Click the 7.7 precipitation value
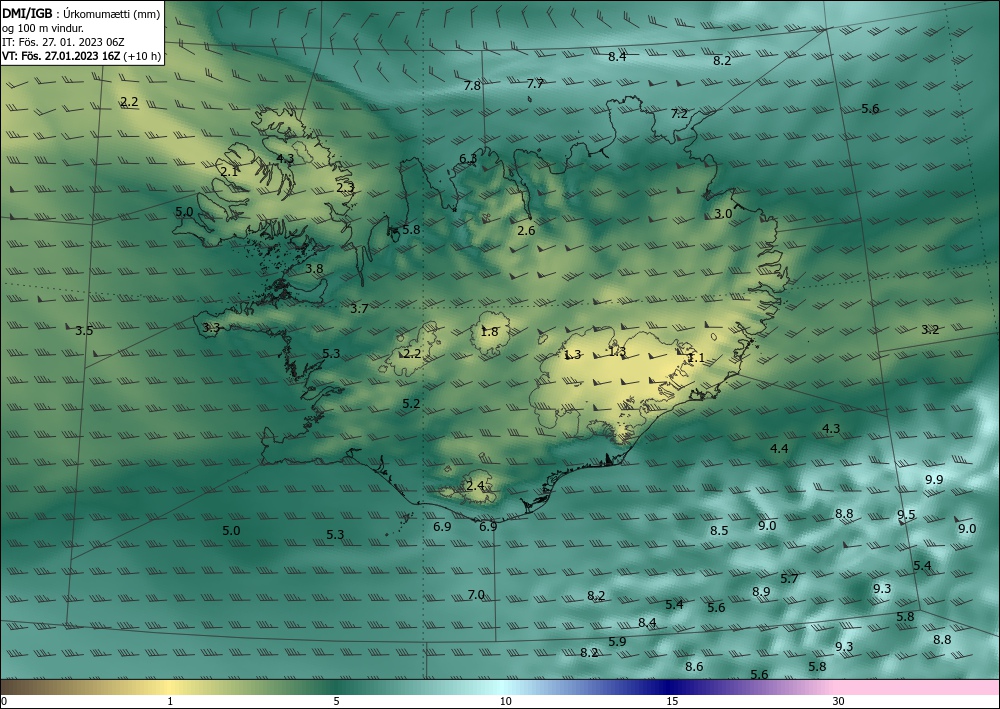Image resolution: width=1000 pixels, height=709 pixels. (535, 84)
